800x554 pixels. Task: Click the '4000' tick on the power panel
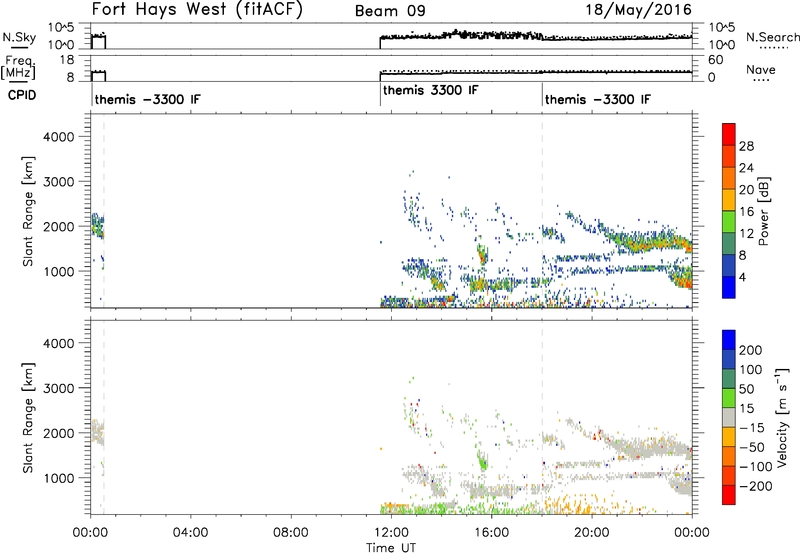[59, 137]
